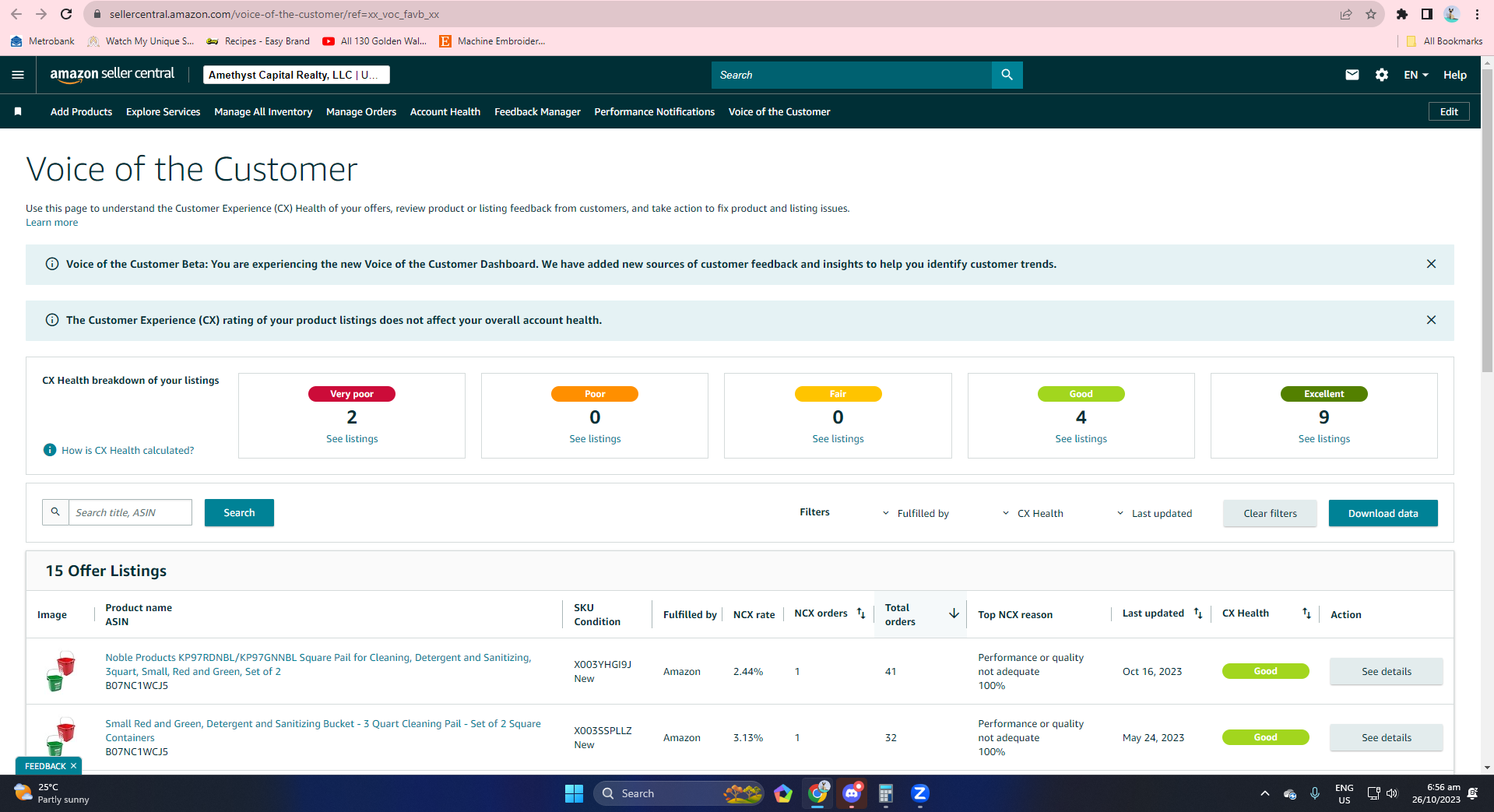Click the browser back arrow
Viewport: 1494px width, 812px height.
coord(16,14)
